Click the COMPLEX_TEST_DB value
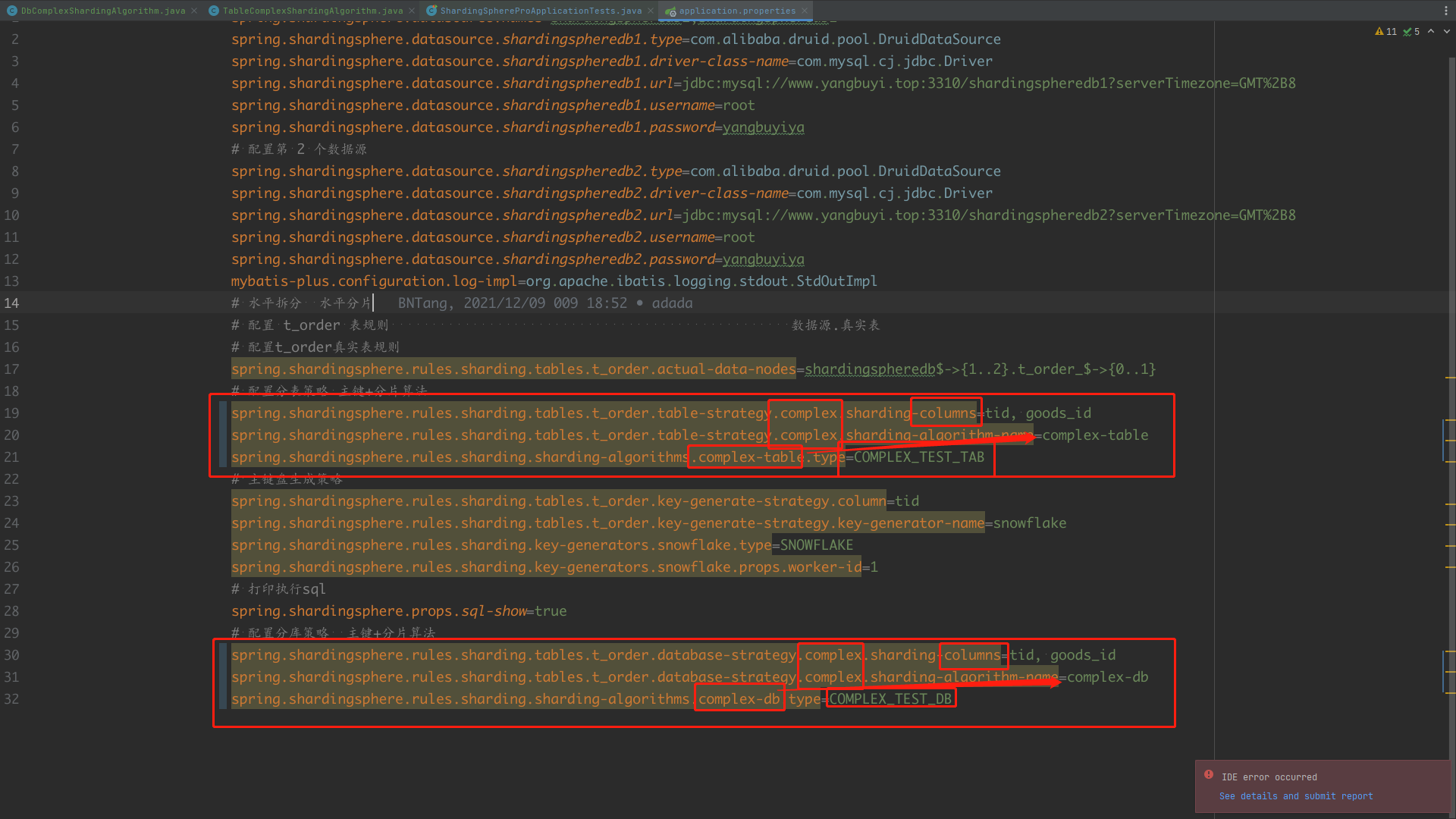1456x819 pixels. pos(890,699)
